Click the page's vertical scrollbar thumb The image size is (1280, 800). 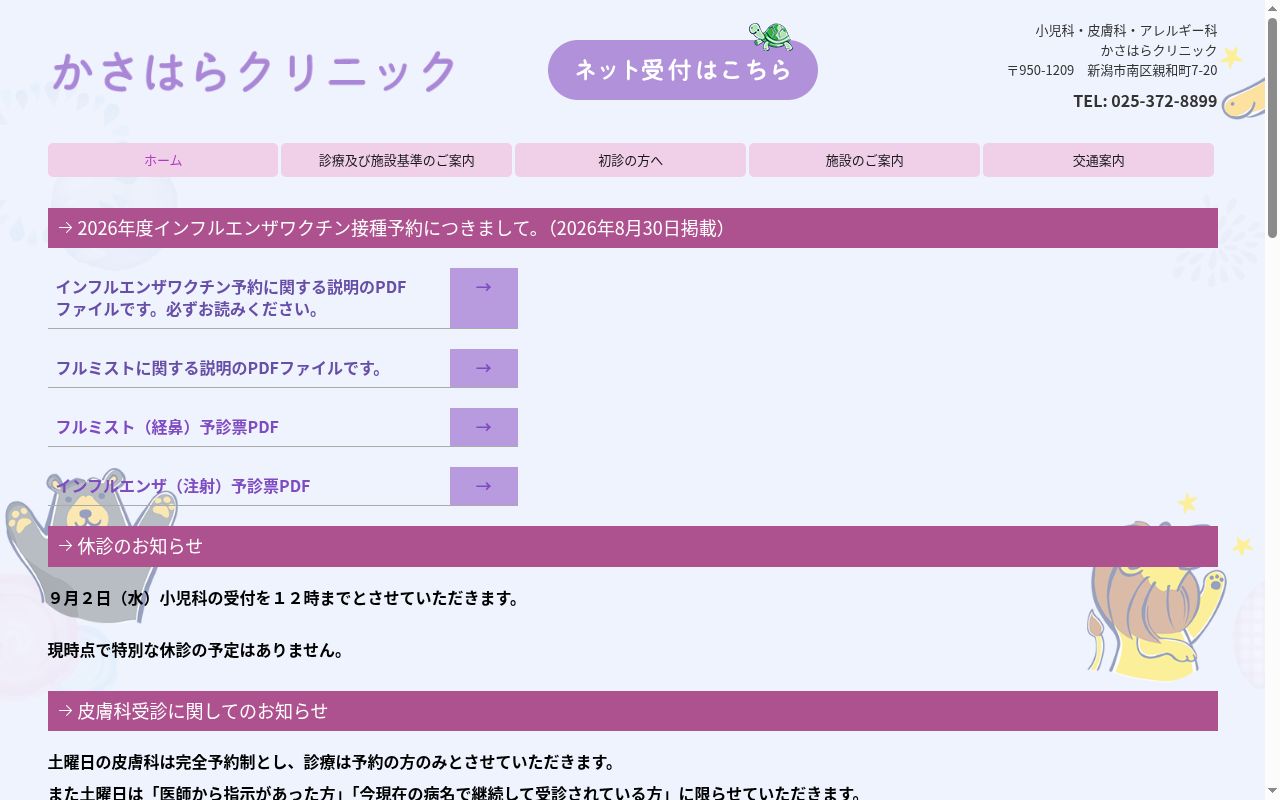1272,128
